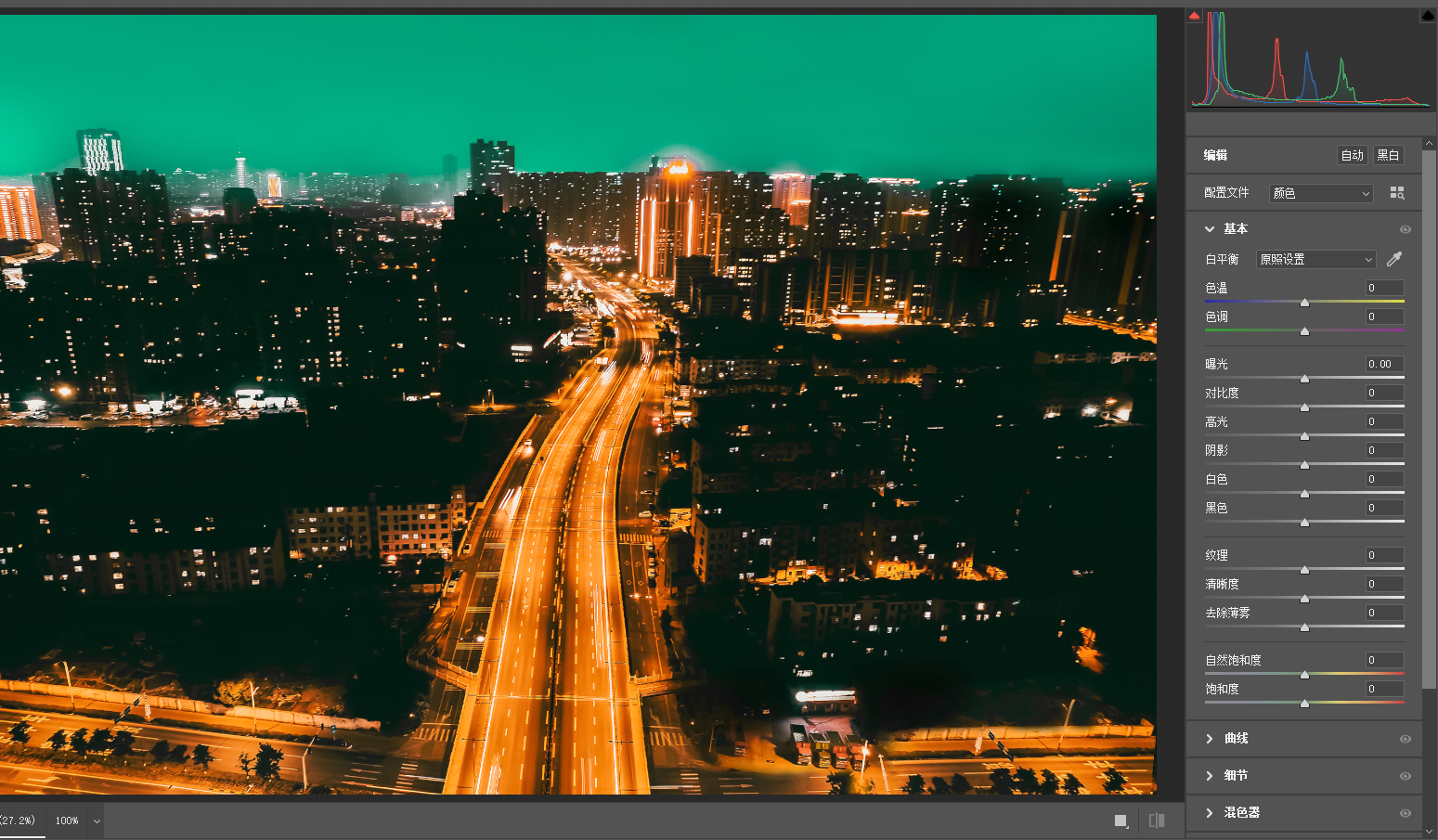Click the edit panel vertical scrollbar thumb

point(1429,420)
